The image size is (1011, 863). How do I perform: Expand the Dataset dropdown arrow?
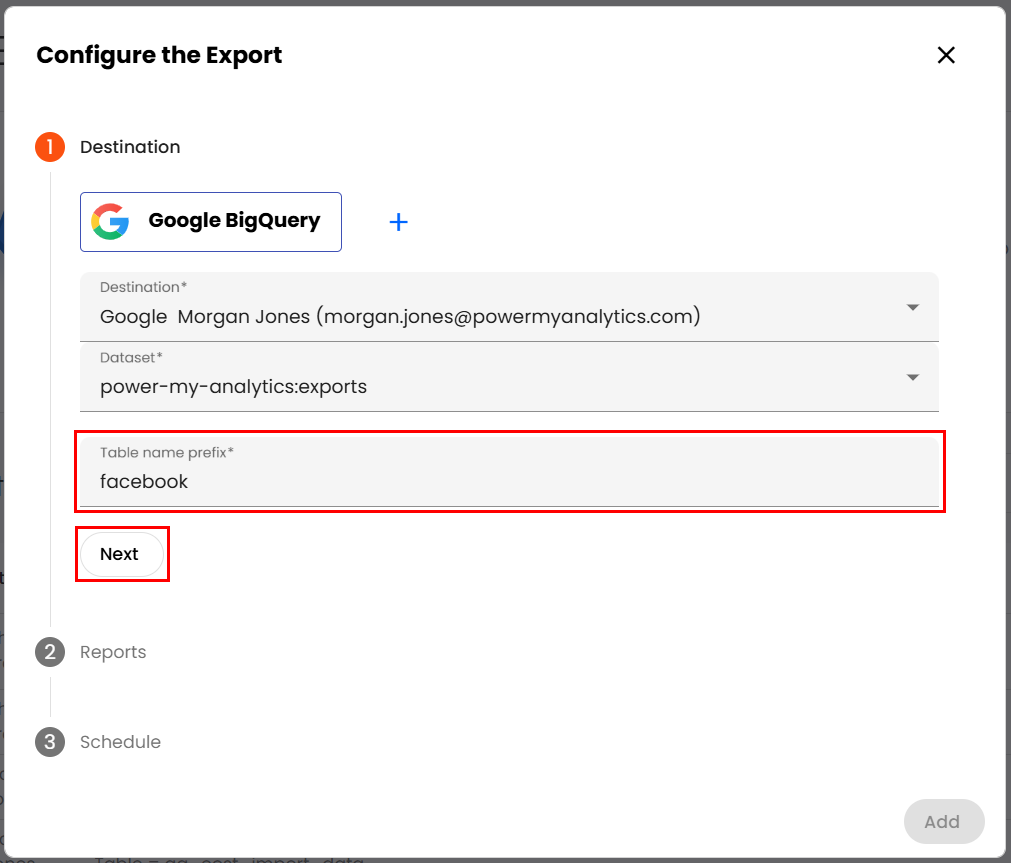pyautogui.click(x=912, y=377)
